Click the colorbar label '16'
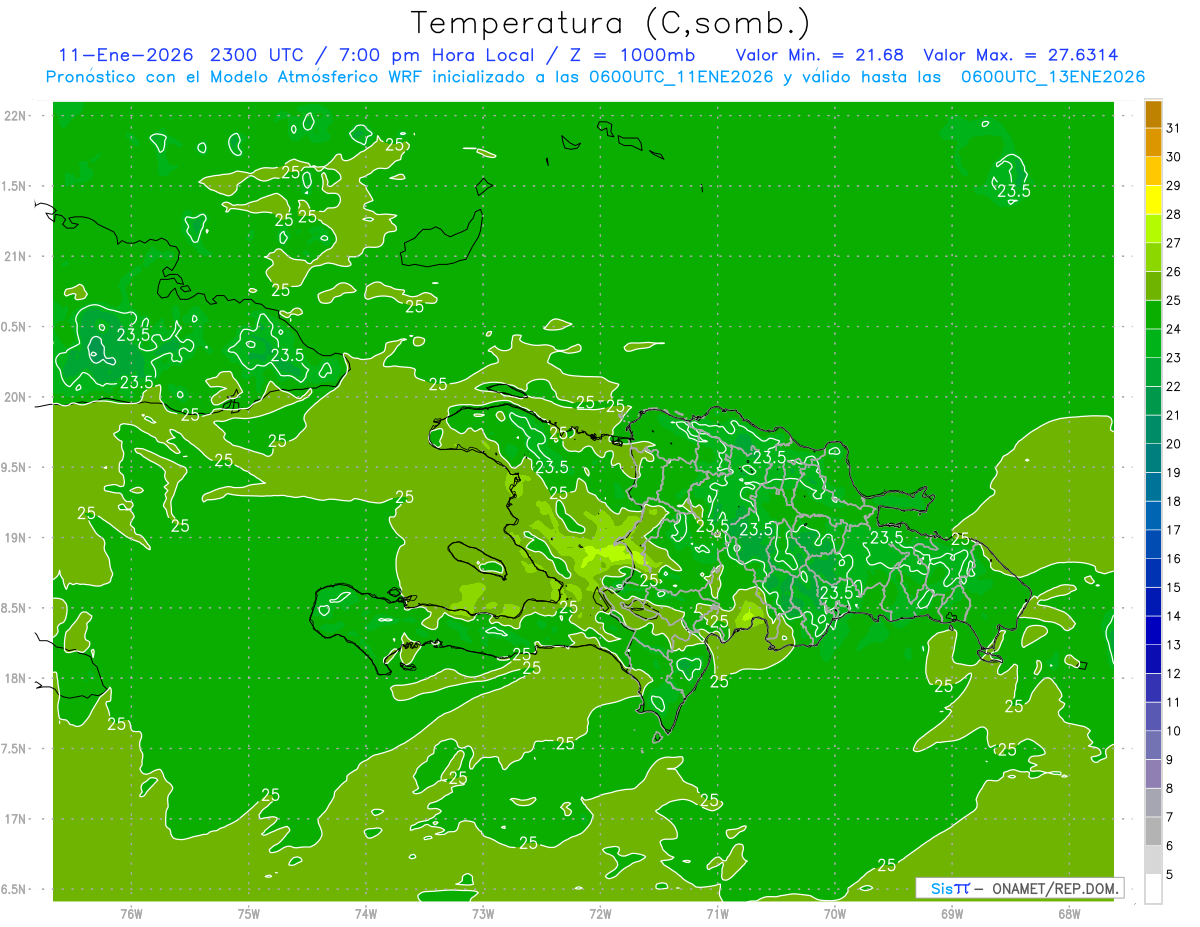The height and width of the screenshot is (927, 1200). [x=1174, y=559]
